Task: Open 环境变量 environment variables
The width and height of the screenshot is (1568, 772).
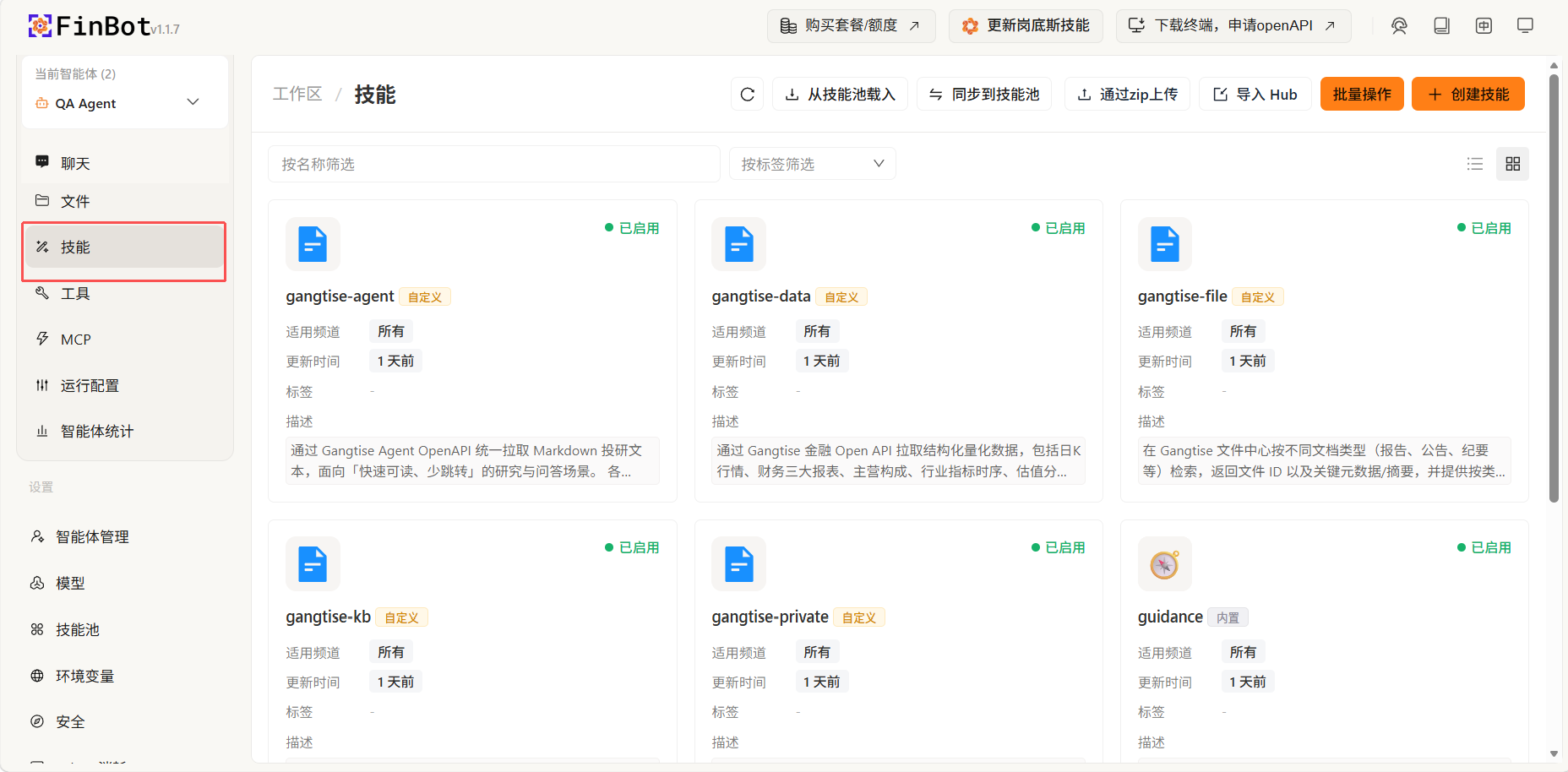Action: pos(125,676)
